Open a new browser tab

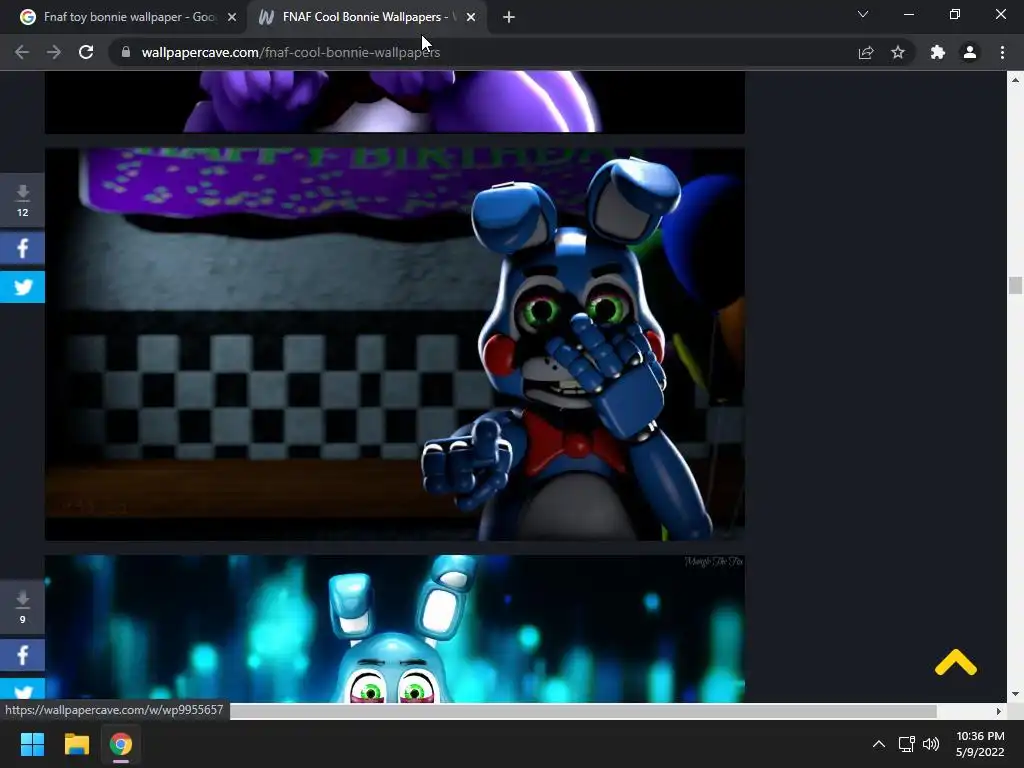tap(509, 17)
